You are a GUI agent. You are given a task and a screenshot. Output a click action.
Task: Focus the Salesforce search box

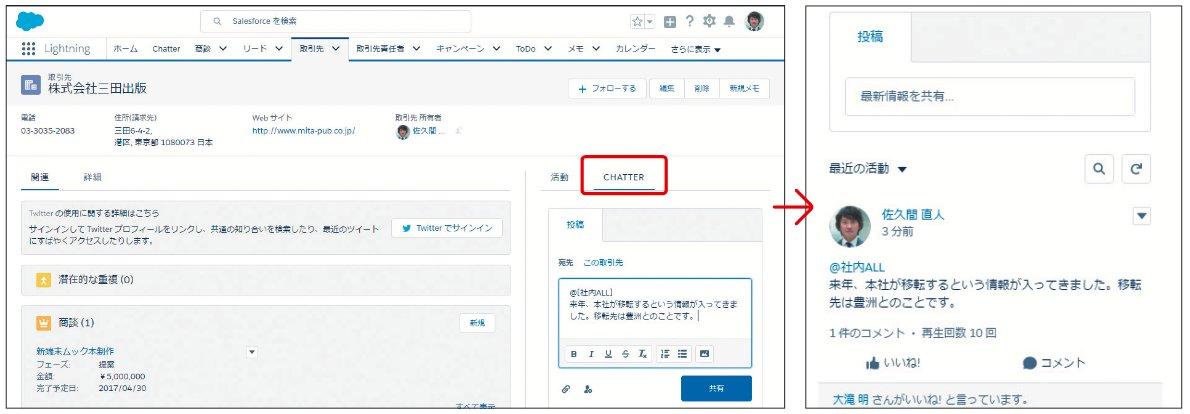coord(335,21)
